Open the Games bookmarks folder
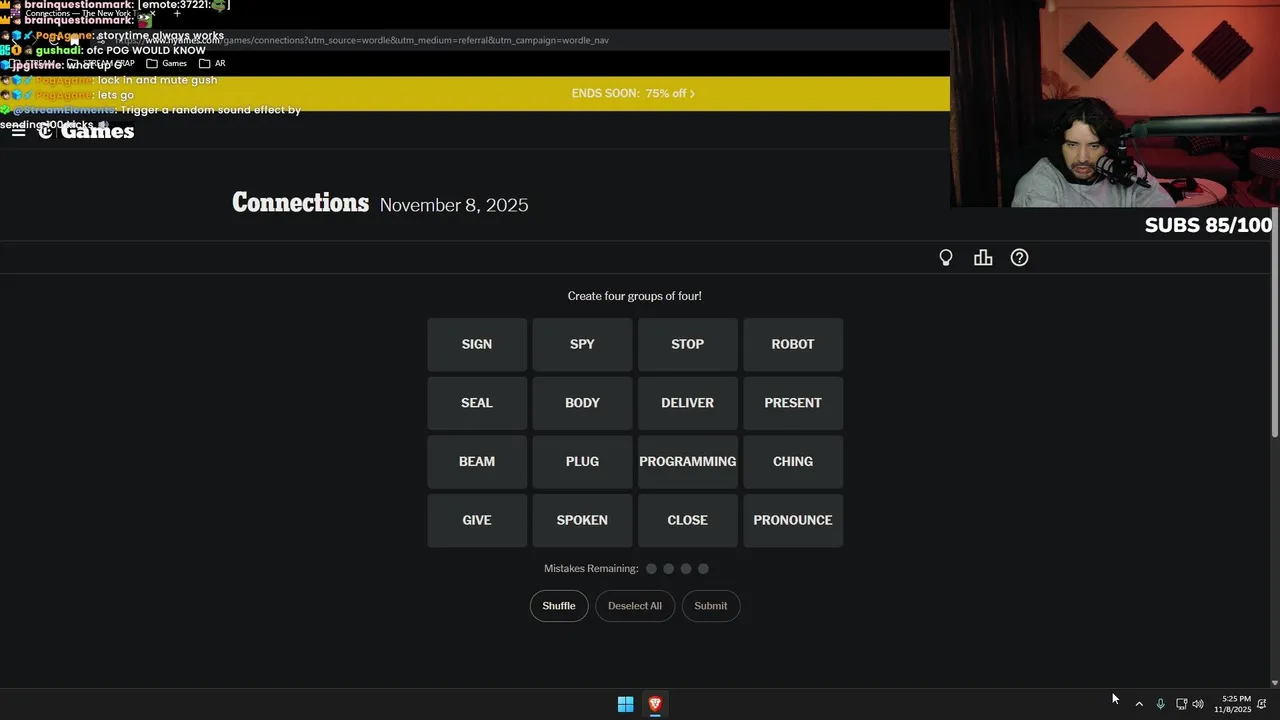The height and width of the screenshot is (720, 1280). [x=167, y=63]
